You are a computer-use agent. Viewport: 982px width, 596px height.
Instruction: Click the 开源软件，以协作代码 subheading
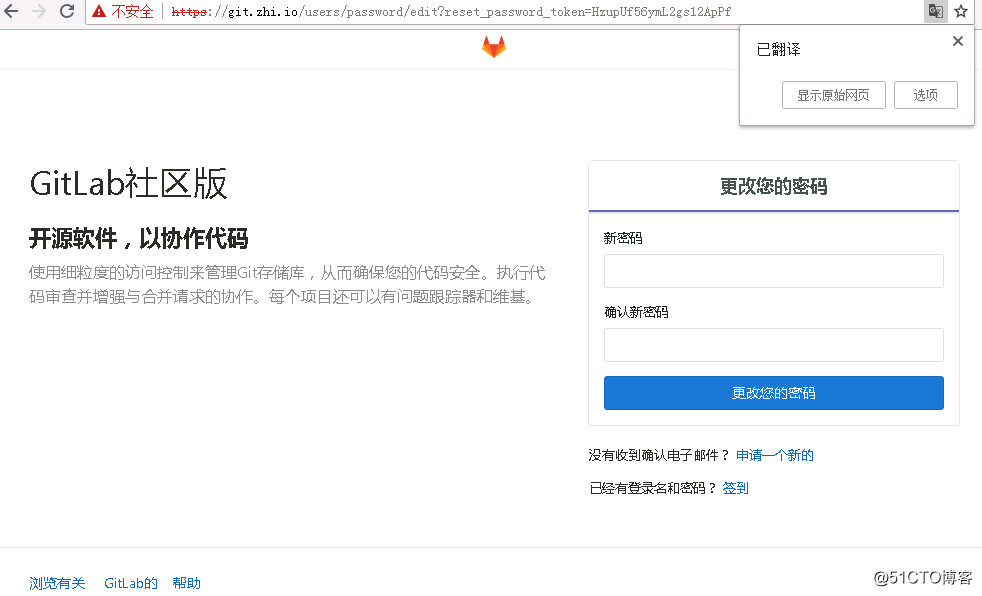coord(138,239)
